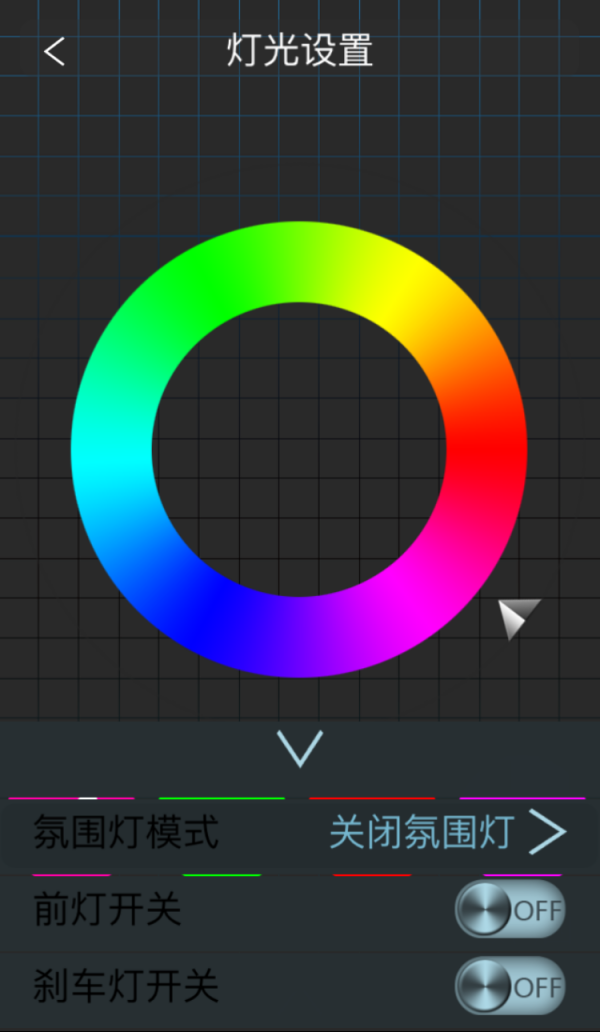Image resolution: width=600 pixels, height=1032 pixels.
Task: Tap the back arrow icon
Action: 55,51
